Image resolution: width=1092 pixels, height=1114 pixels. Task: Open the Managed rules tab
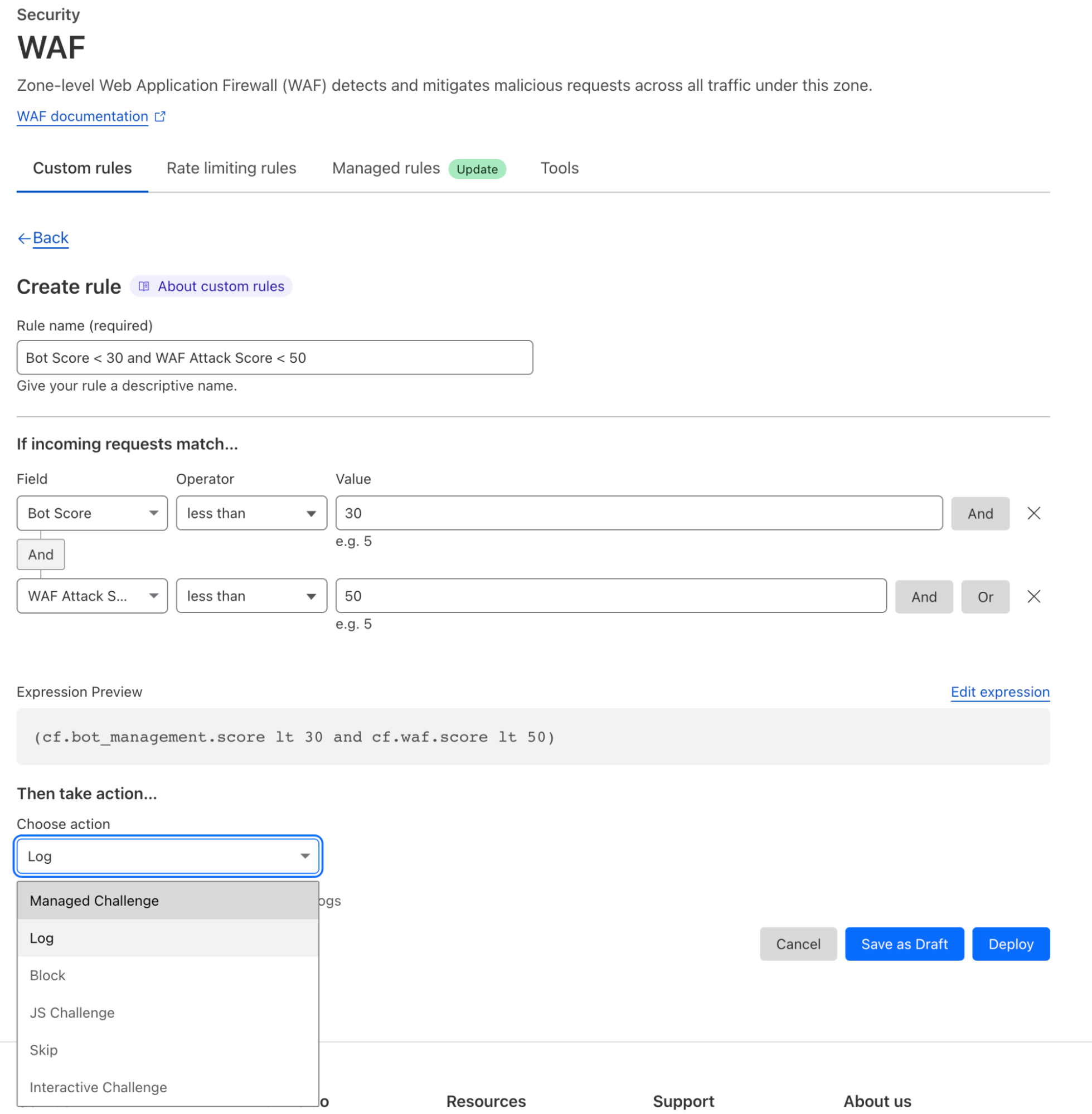tap(385, 168)
